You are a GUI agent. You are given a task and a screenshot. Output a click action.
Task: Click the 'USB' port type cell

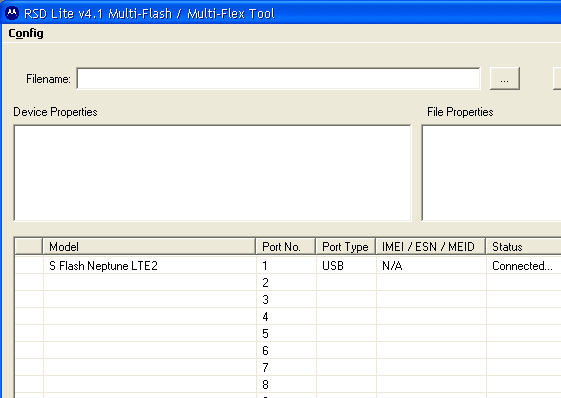[x=346, y=266]
